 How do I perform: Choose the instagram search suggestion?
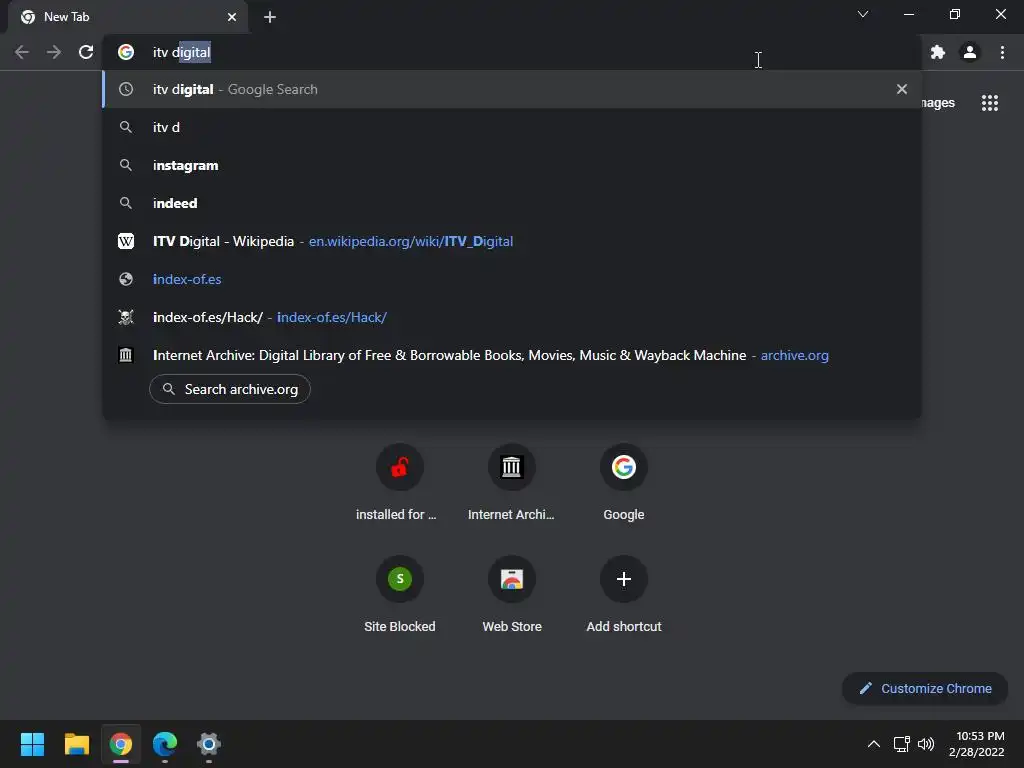tap(512, 165)
